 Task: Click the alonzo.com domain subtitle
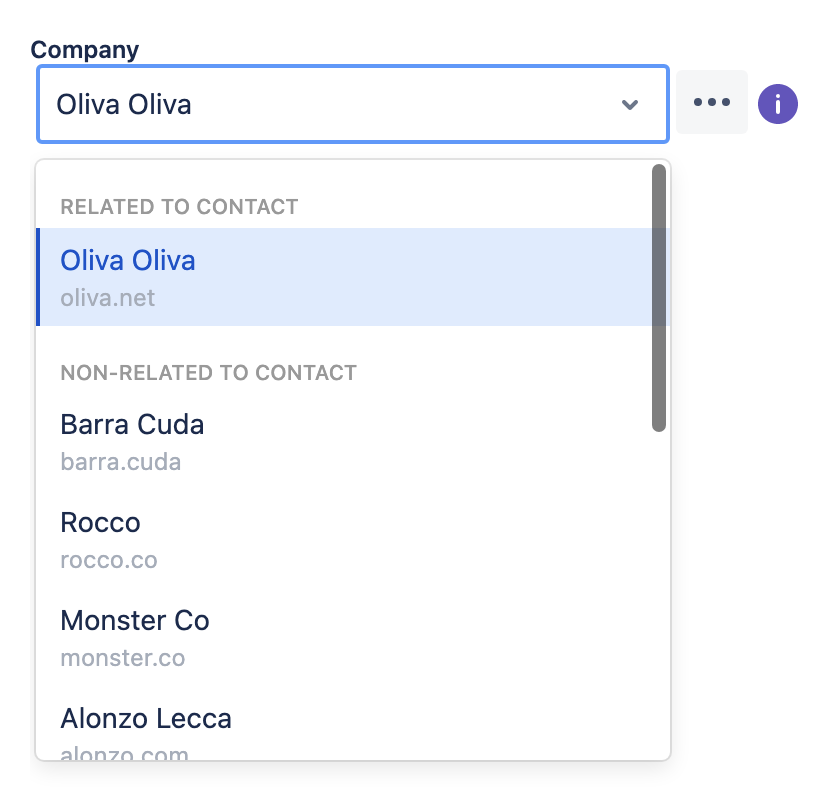(124, 753)
